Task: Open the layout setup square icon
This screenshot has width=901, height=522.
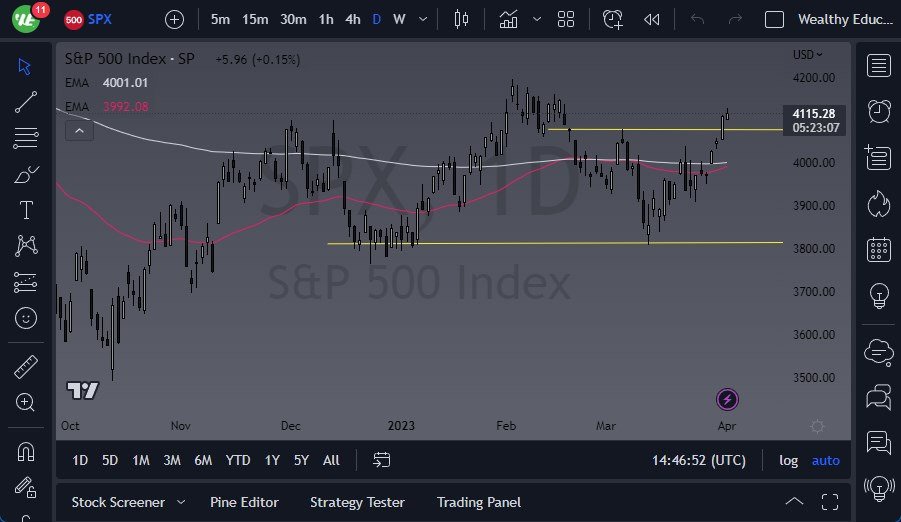Action: click(774, 20)
